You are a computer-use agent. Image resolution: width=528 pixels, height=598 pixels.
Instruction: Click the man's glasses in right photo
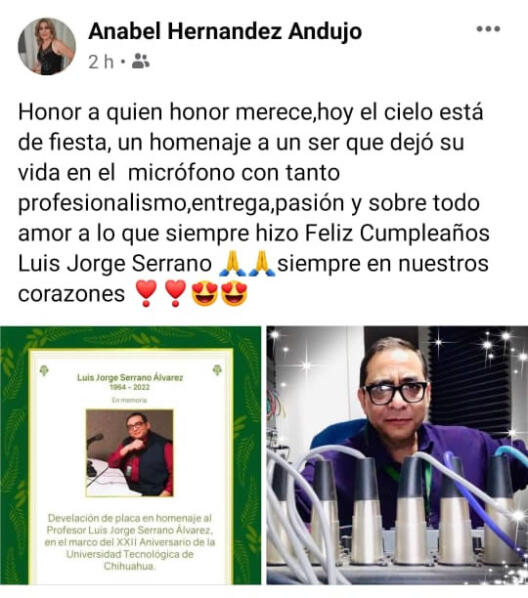tap(395, 393)
